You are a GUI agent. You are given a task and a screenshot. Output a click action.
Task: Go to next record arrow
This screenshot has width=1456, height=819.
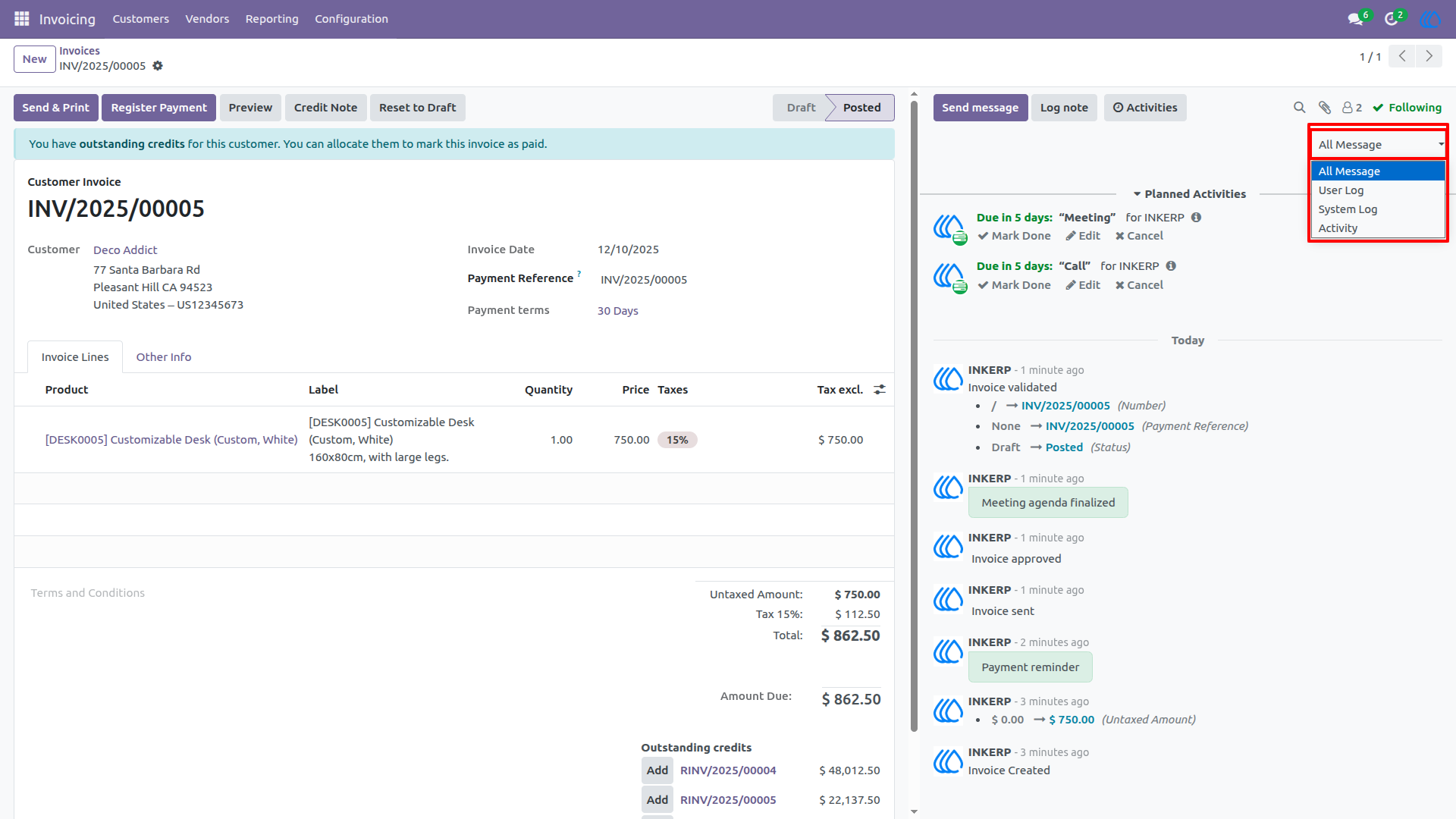(1429, 56)
